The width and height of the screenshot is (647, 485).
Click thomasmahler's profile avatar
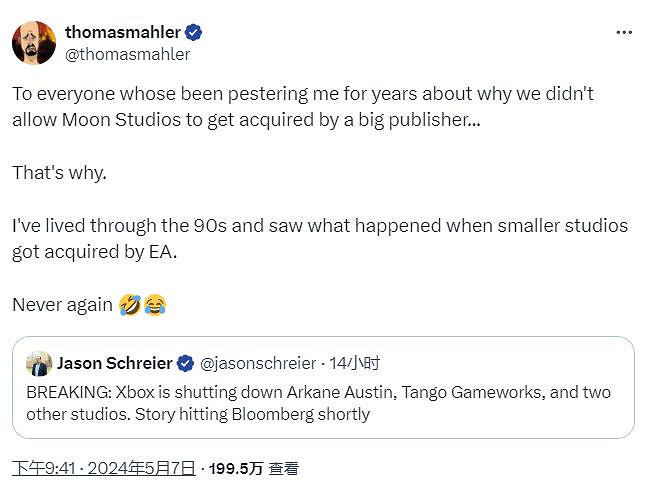pyautogui.click(x=34, y=43)
